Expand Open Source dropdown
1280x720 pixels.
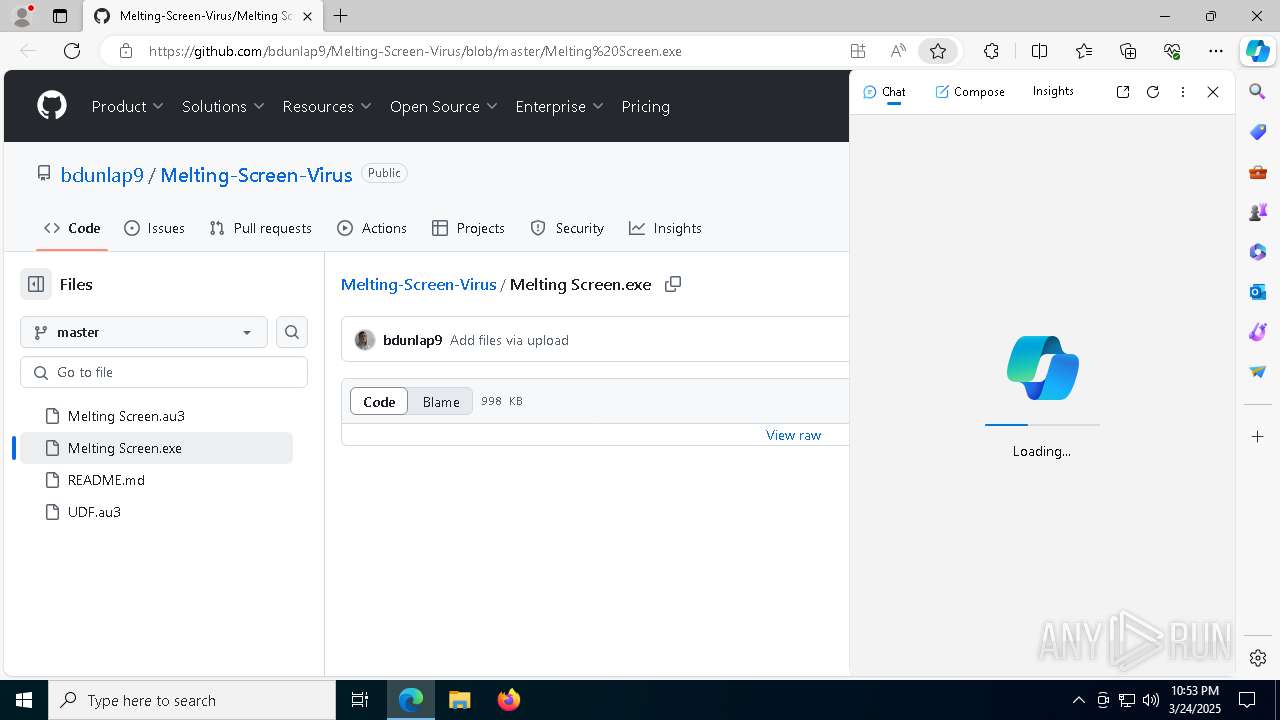[444, 106]
